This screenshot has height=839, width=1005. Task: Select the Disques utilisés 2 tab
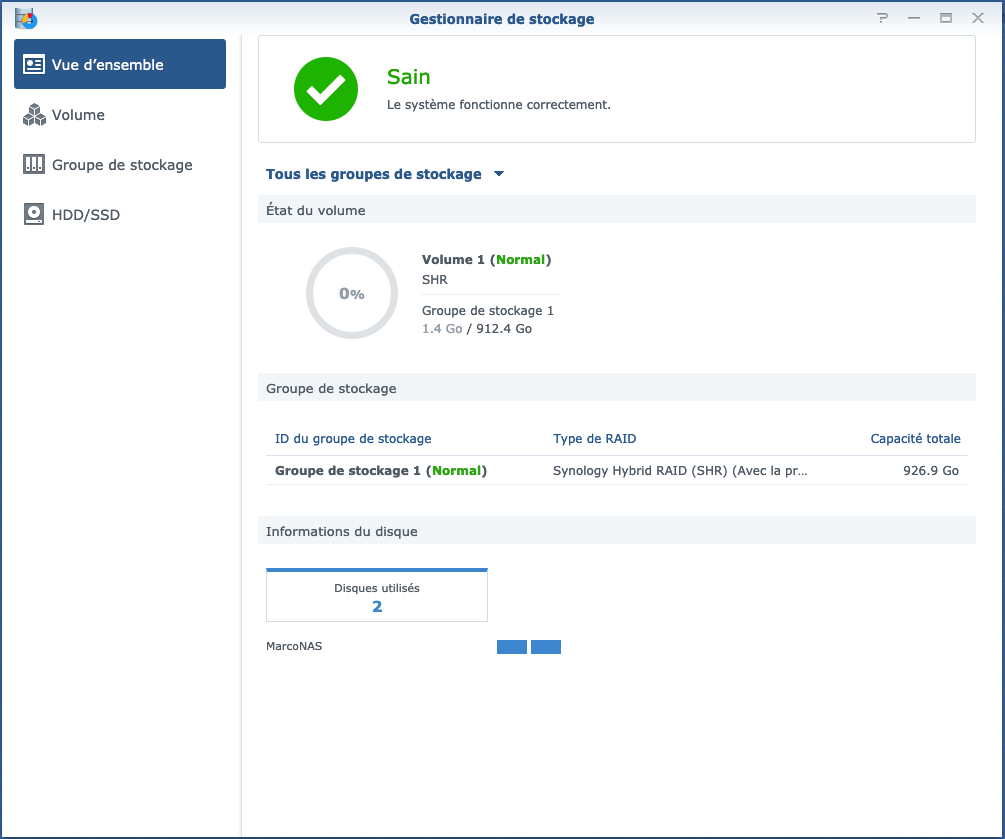click(x=377, y=595)
